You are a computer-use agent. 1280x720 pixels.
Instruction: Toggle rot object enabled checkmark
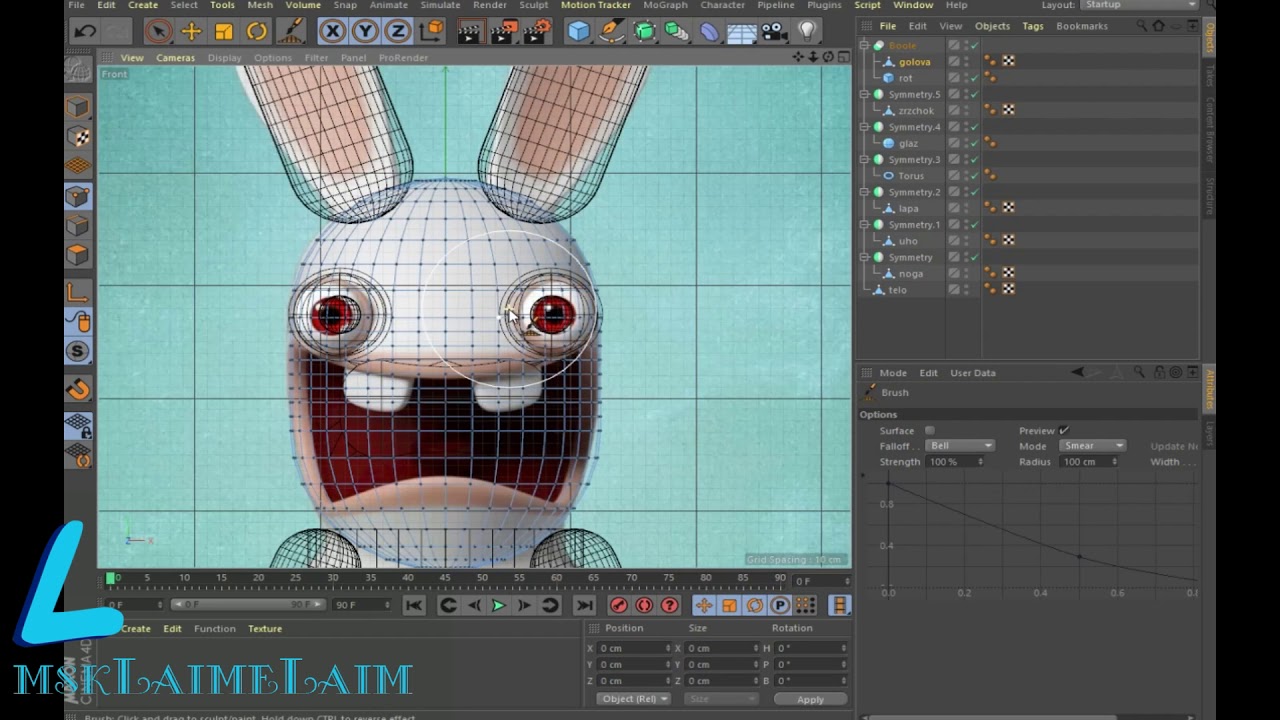coord(974,78)
